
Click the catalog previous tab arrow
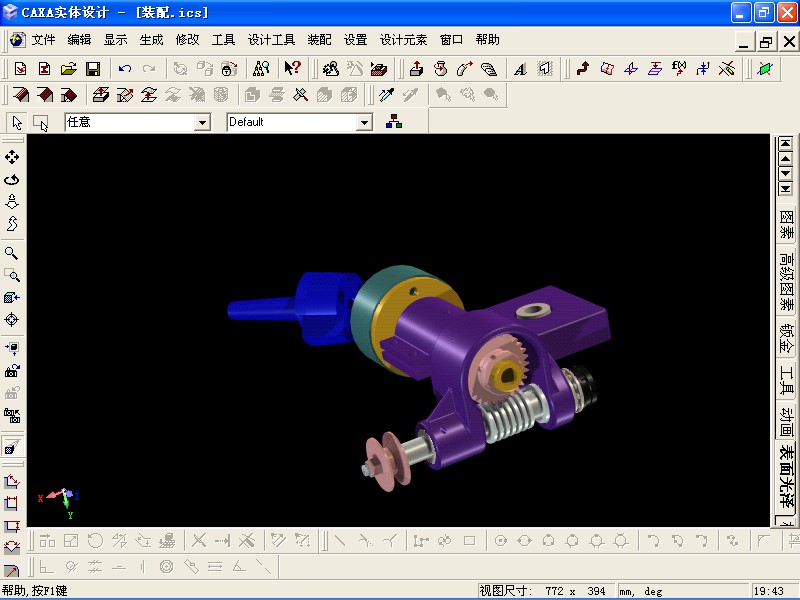(785, 159)
